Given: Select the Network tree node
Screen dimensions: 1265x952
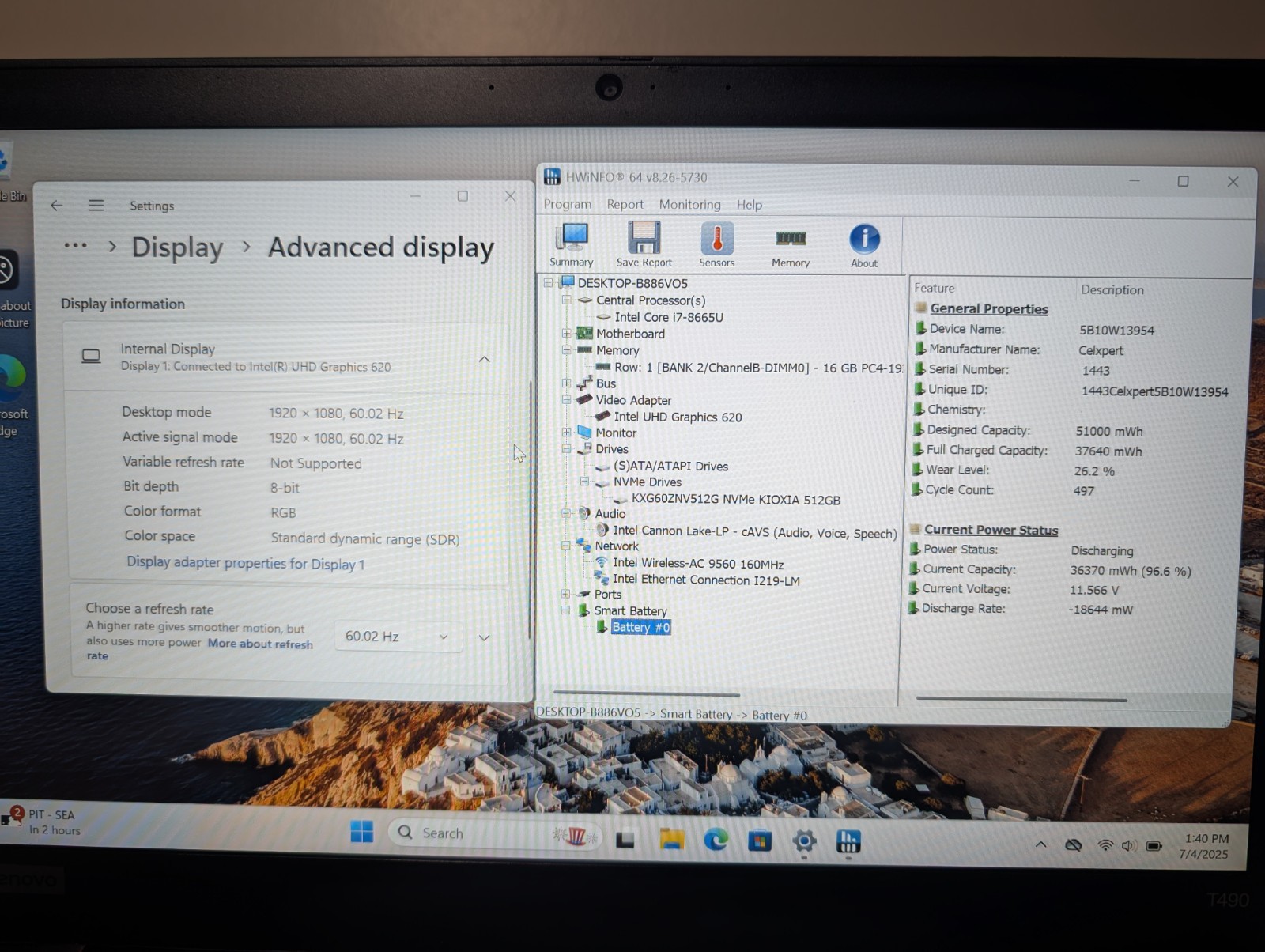Looking at the screenshot, I should click(617, 546).
